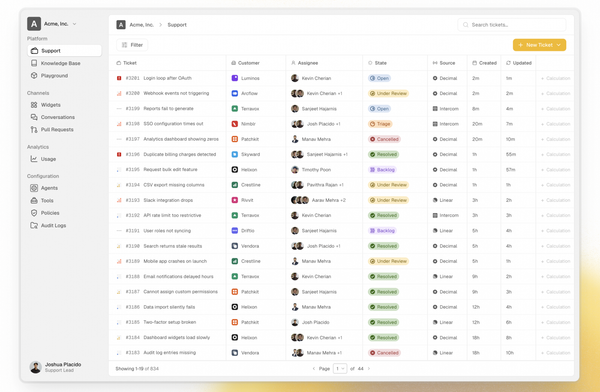Click the Source column header icon
The width and height of the screenshot is (600, 392).
(435, 63)
